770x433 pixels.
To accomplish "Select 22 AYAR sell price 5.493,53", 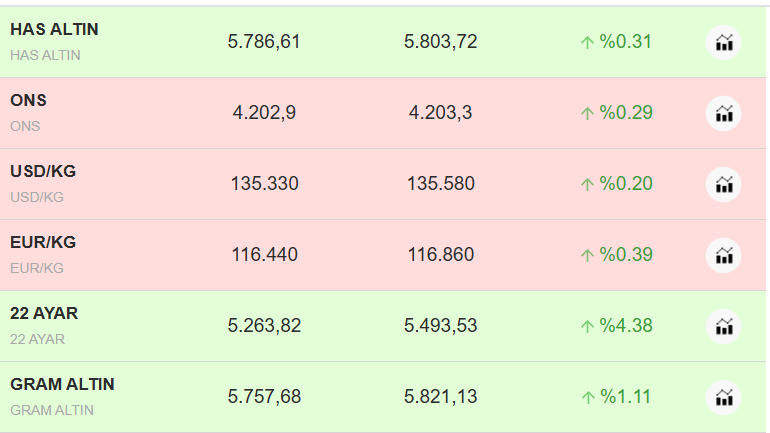I will (440, 326).
